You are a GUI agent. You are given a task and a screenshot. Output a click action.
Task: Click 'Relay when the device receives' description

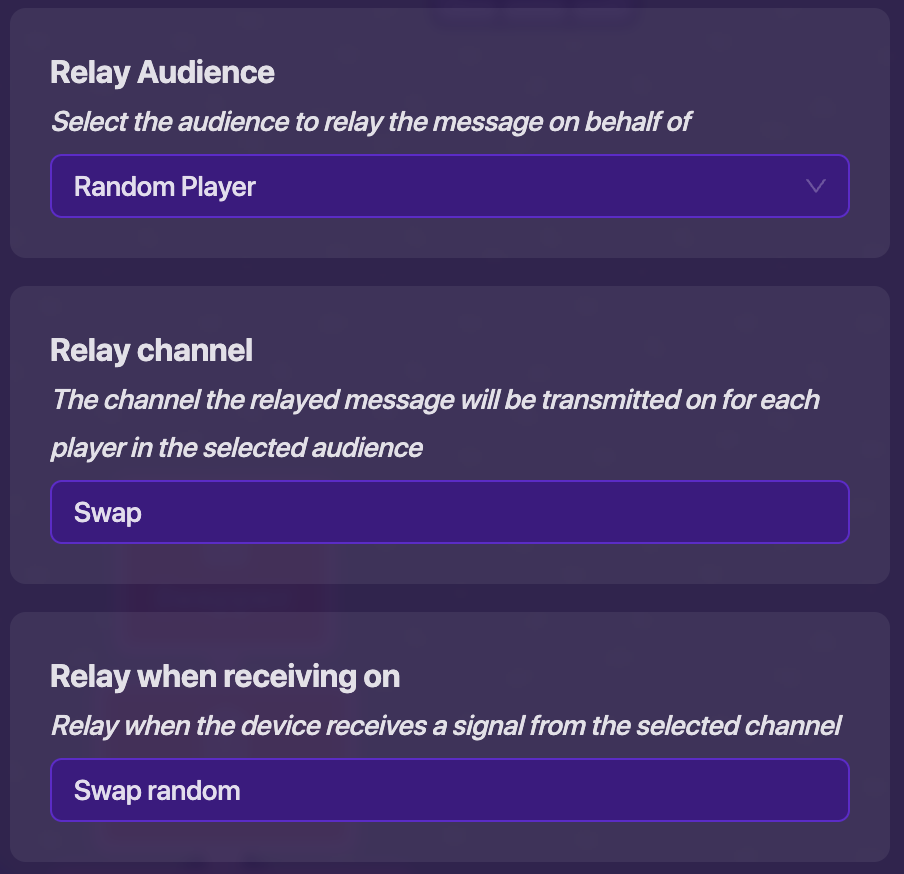pyautogui.click(x=446, y=725)
